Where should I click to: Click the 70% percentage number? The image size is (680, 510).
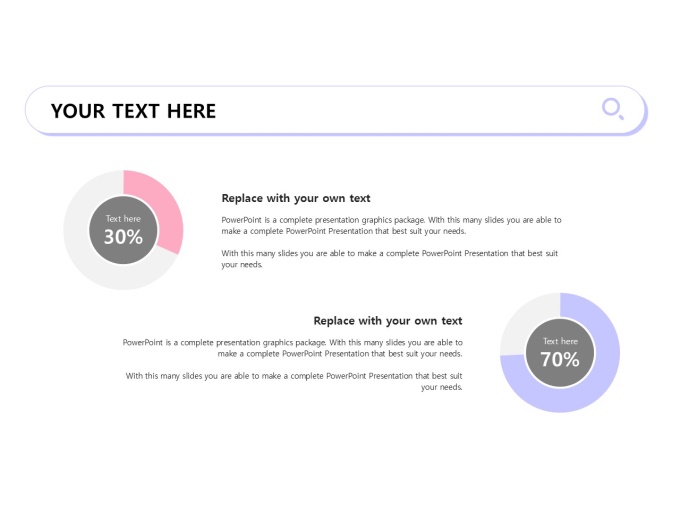pos(560,360)
